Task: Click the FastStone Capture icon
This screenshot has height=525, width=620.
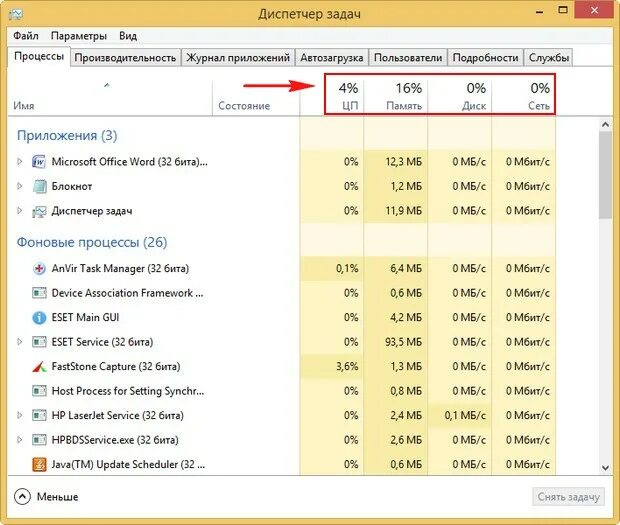Action: tap(39, 367)
